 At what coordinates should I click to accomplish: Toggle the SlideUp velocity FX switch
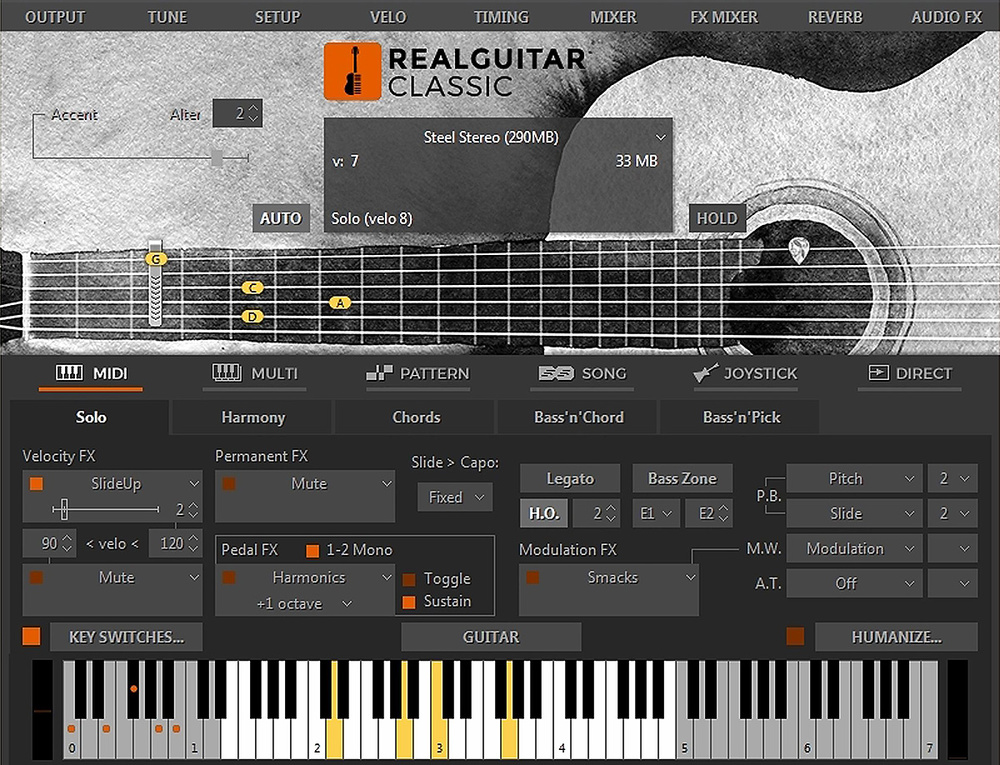36,484
